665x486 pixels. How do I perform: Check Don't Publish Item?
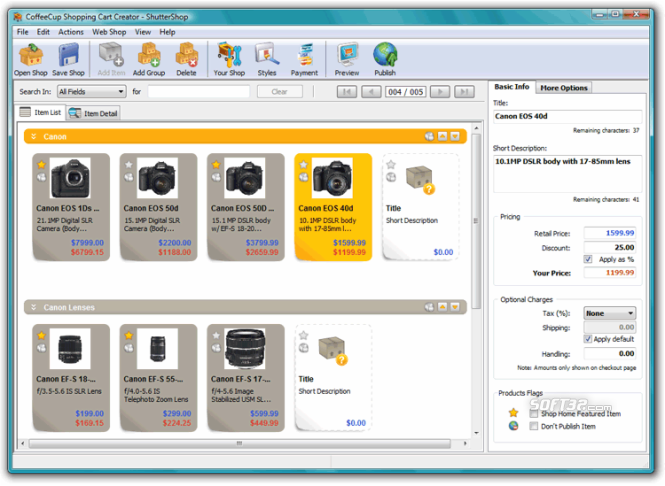pos(534,426)
